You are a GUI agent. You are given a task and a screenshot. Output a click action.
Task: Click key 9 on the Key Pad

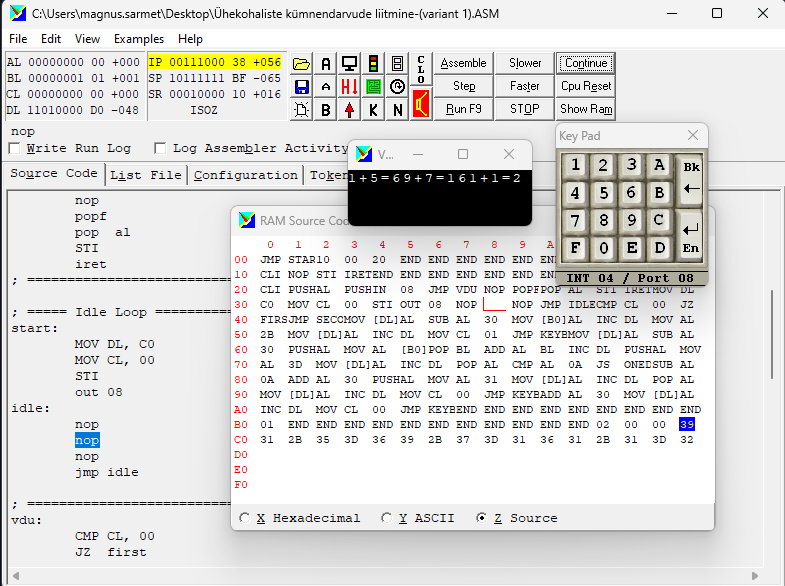631,220
